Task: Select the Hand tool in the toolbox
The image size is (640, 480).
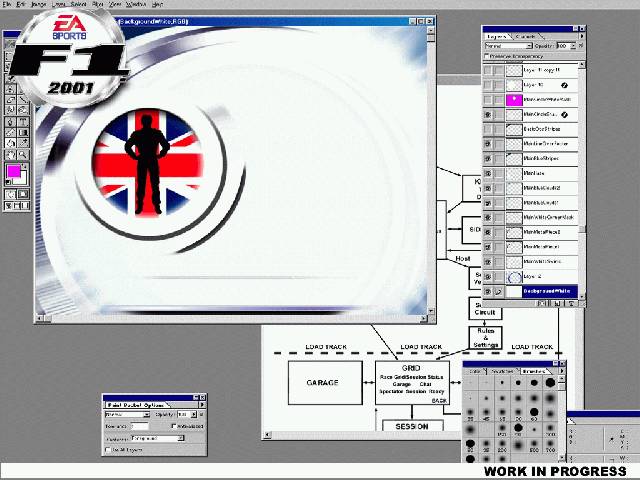Action: coord(11,155)
